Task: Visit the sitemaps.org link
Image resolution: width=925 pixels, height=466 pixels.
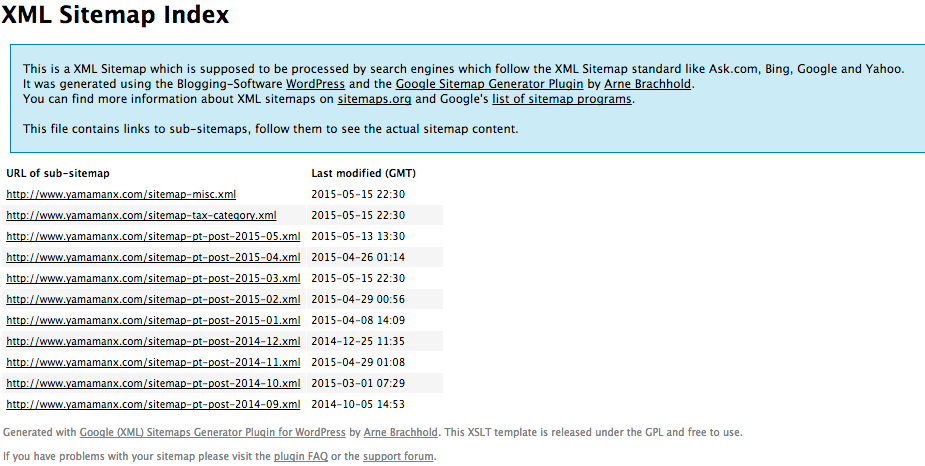Action: coord(374,99)
